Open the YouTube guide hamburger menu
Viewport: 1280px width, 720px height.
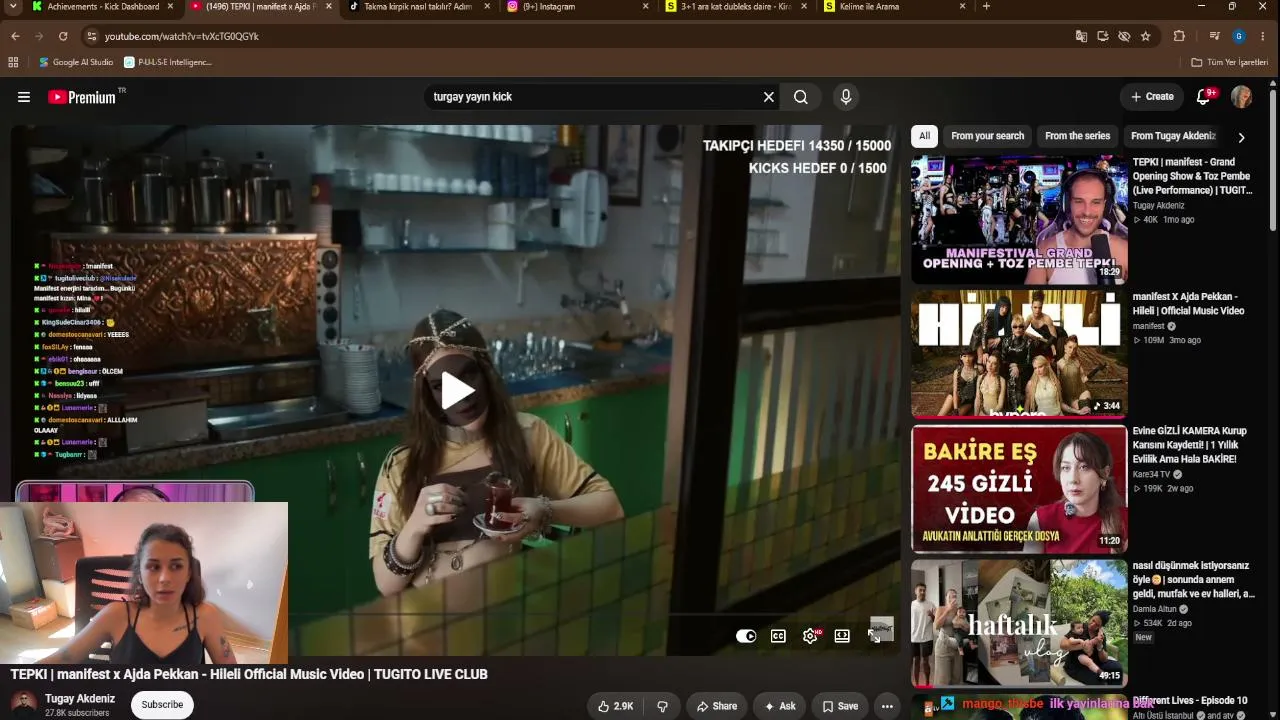(24, 97)
